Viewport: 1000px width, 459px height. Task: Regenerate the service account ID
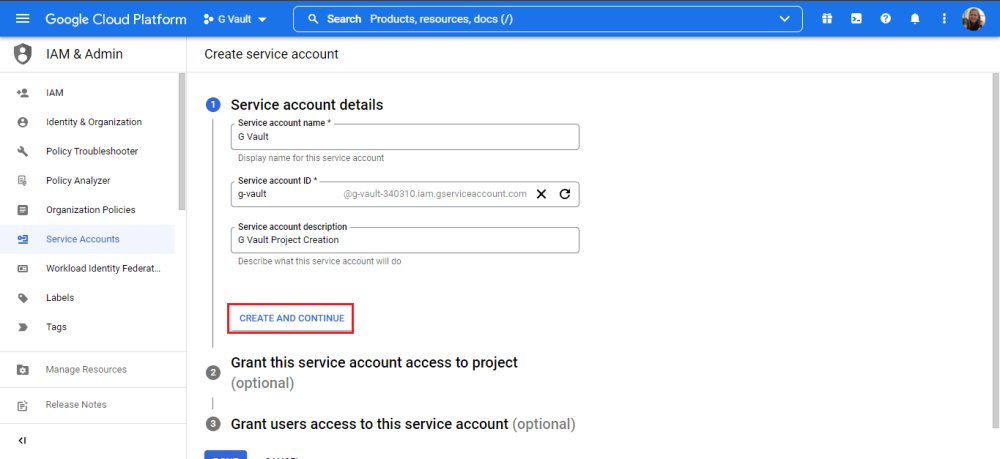click(564, 194)
